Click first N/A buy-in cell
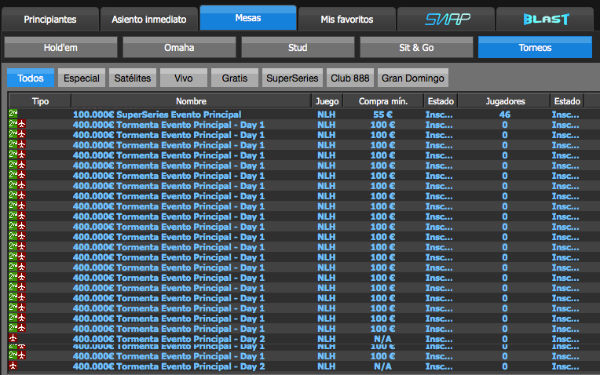 point(383,339)
